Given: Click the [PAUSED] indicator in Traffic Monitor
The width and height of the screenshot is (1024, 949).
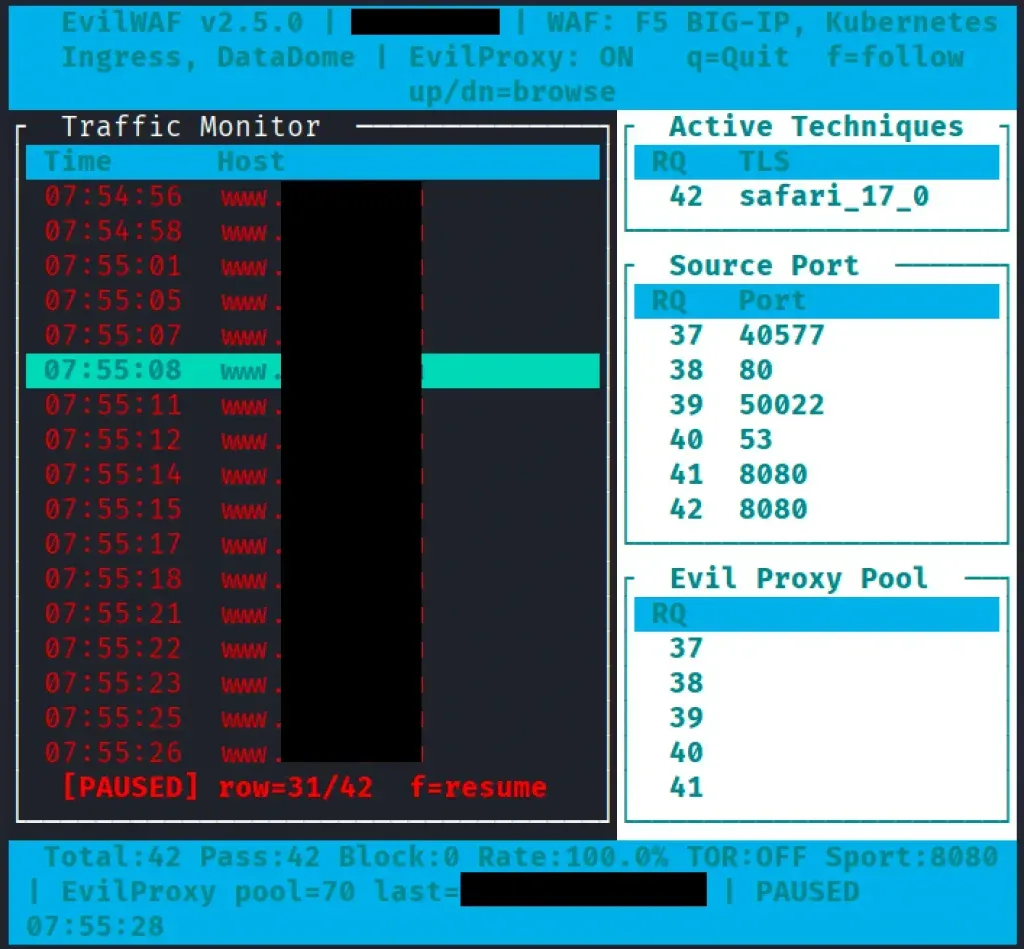Looking at the screenshot, I should click(130, 787).
